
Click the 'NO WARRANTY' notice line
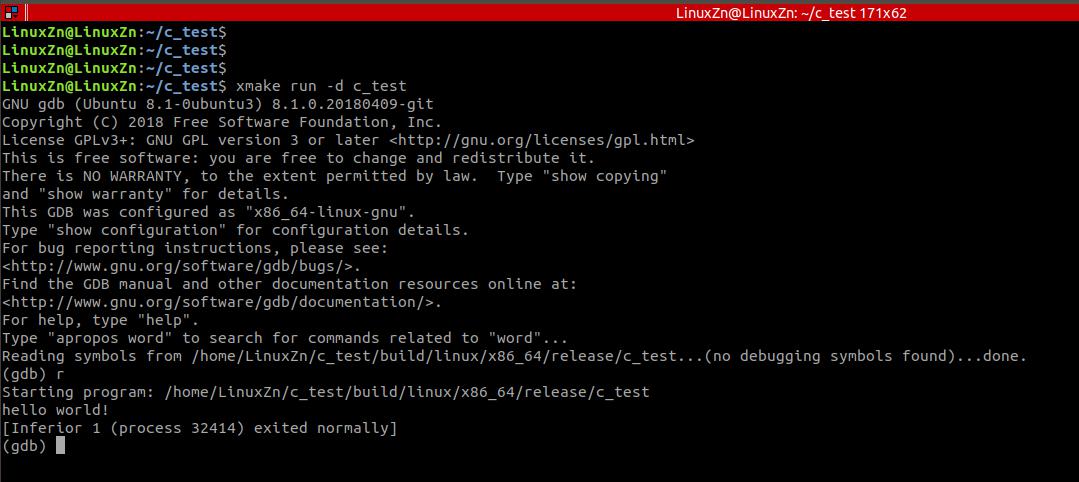(334, 176)
